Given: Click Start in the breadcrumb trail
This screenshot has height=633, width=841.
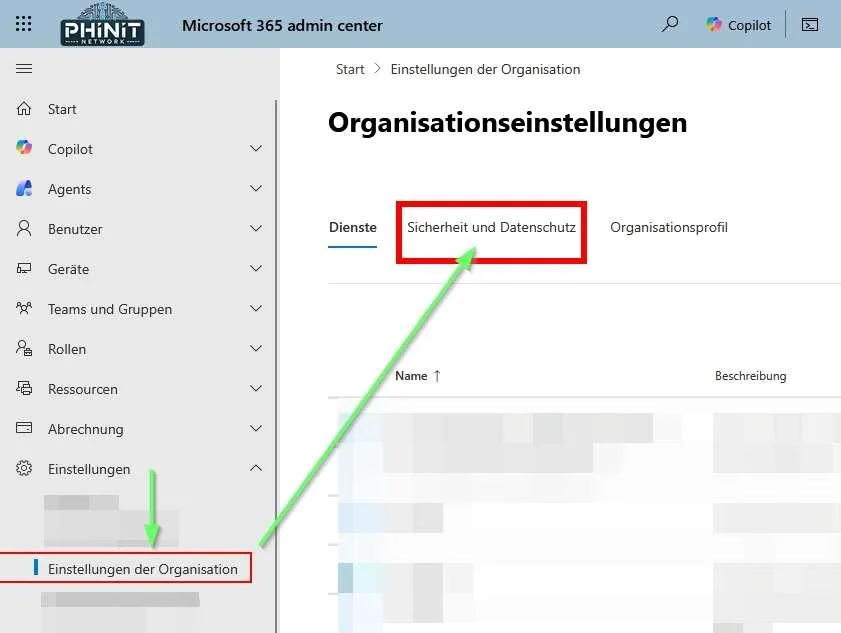Looking at the screenshot, I should pos(349,69).
